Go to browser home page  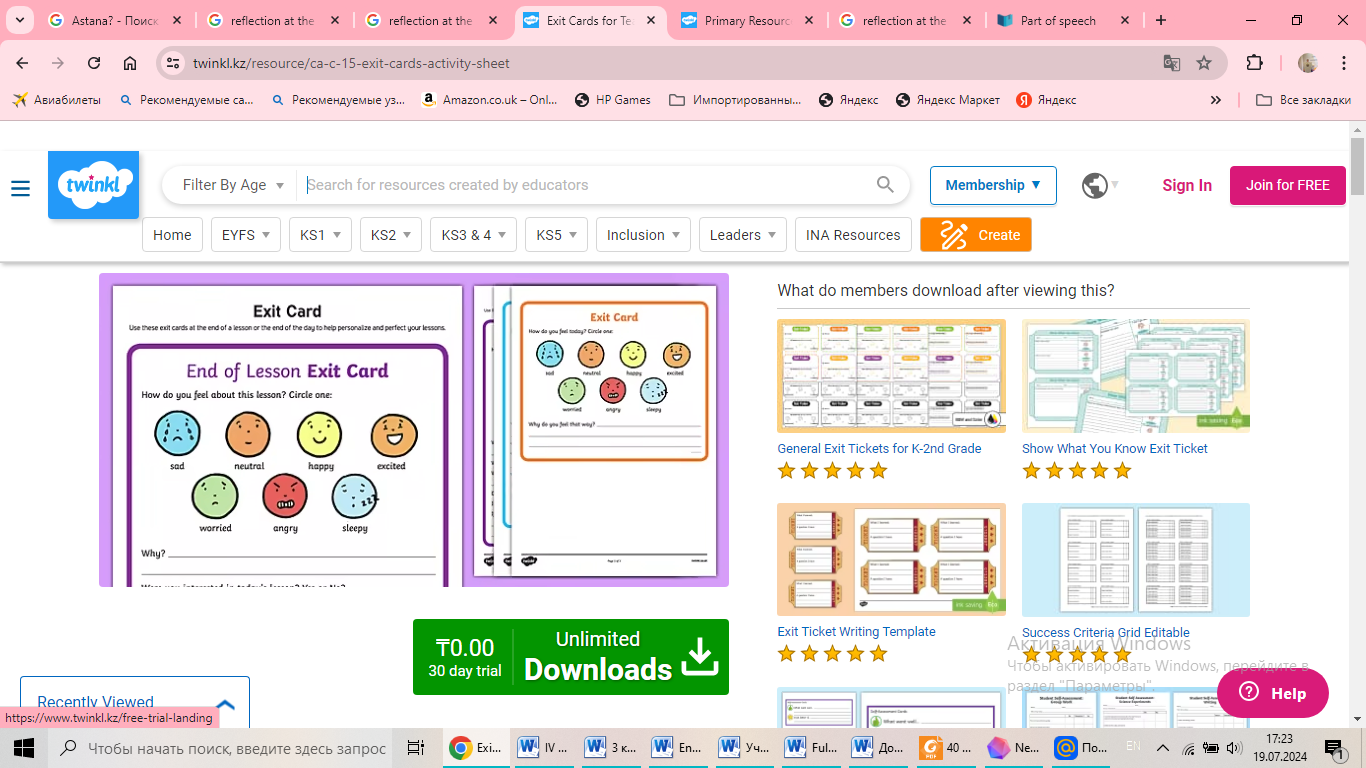(130, 63)
